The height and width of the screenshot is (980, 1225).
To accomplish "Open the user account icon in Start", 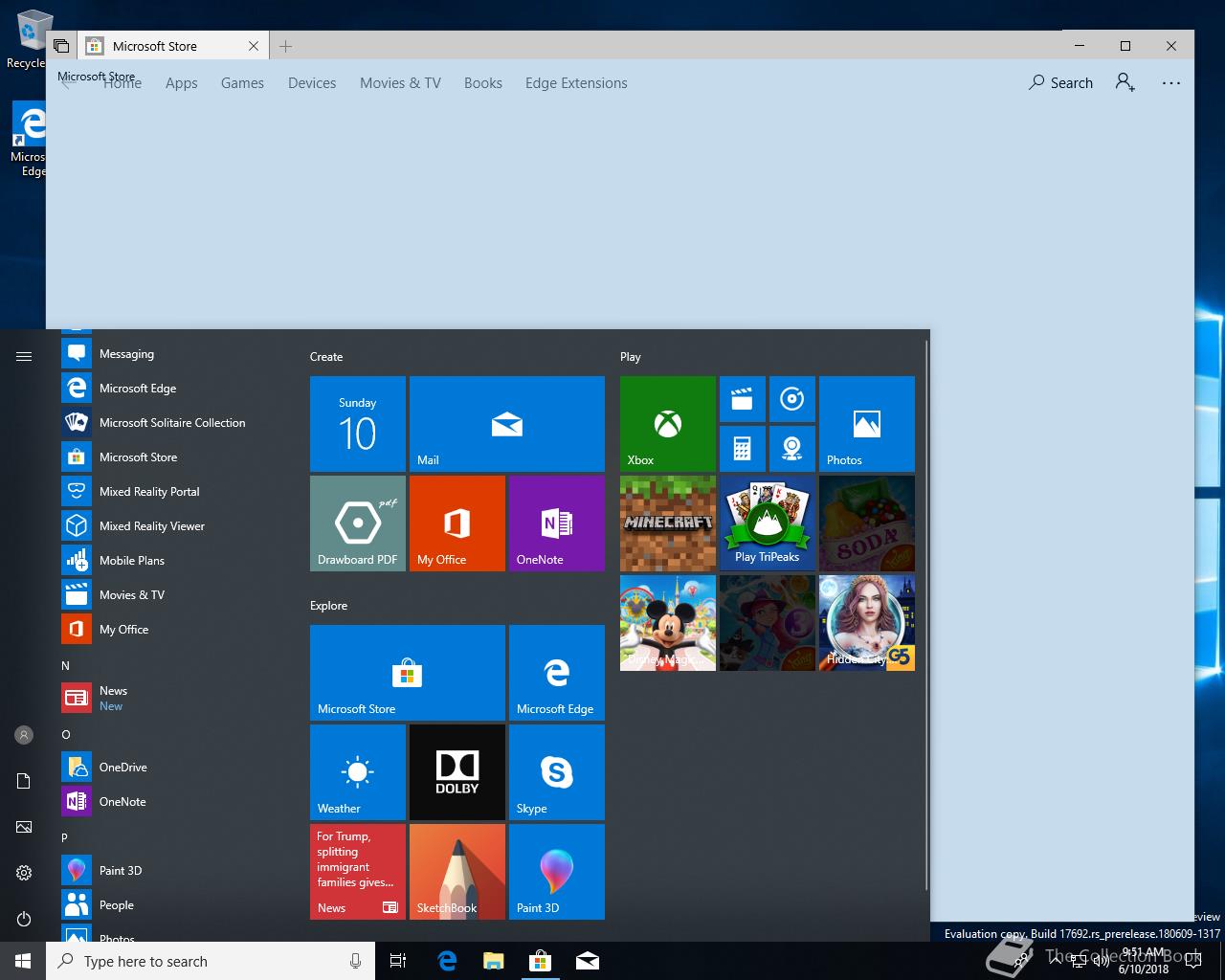I will pos(24,735).
